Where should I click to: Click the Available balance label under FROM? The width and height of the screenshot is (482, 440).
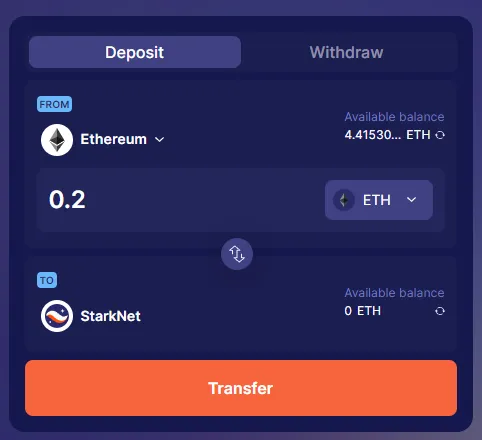(394, 117)
